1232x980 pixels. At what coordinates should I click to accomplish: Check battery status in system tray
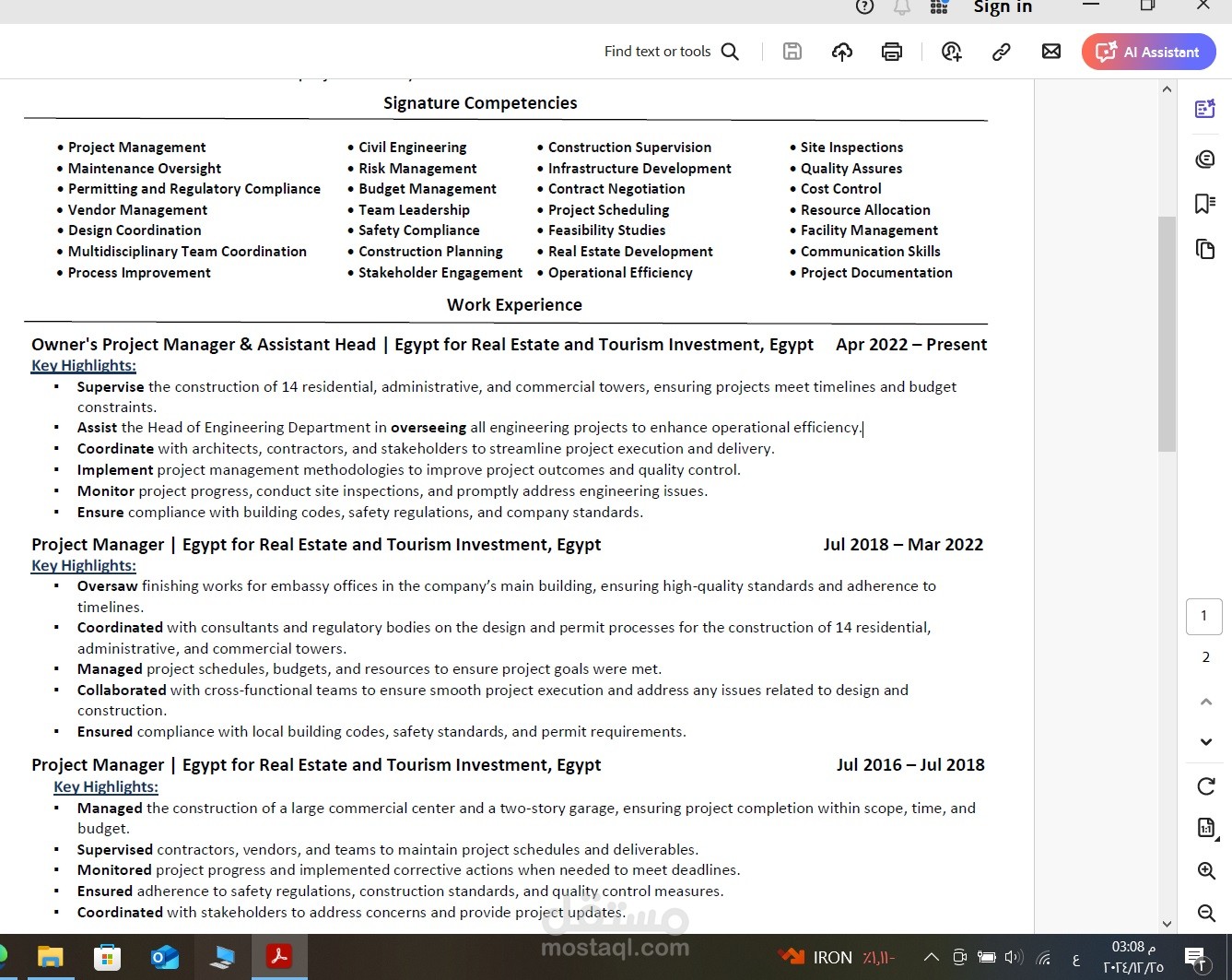coord(986,957)
